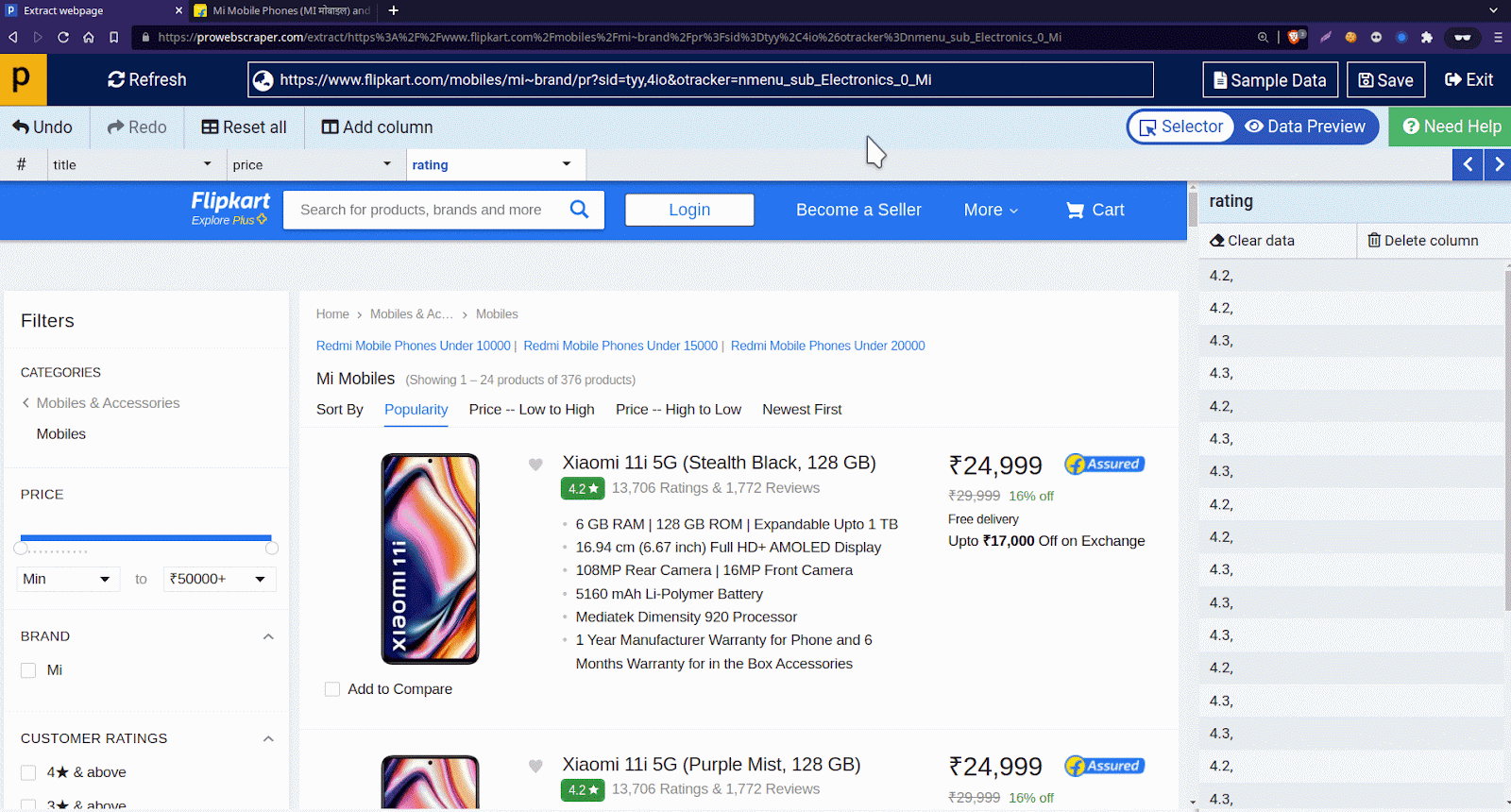Open the browser extensions puzzle icon
Screen dimensions: 1511x812
[1427, 37]
